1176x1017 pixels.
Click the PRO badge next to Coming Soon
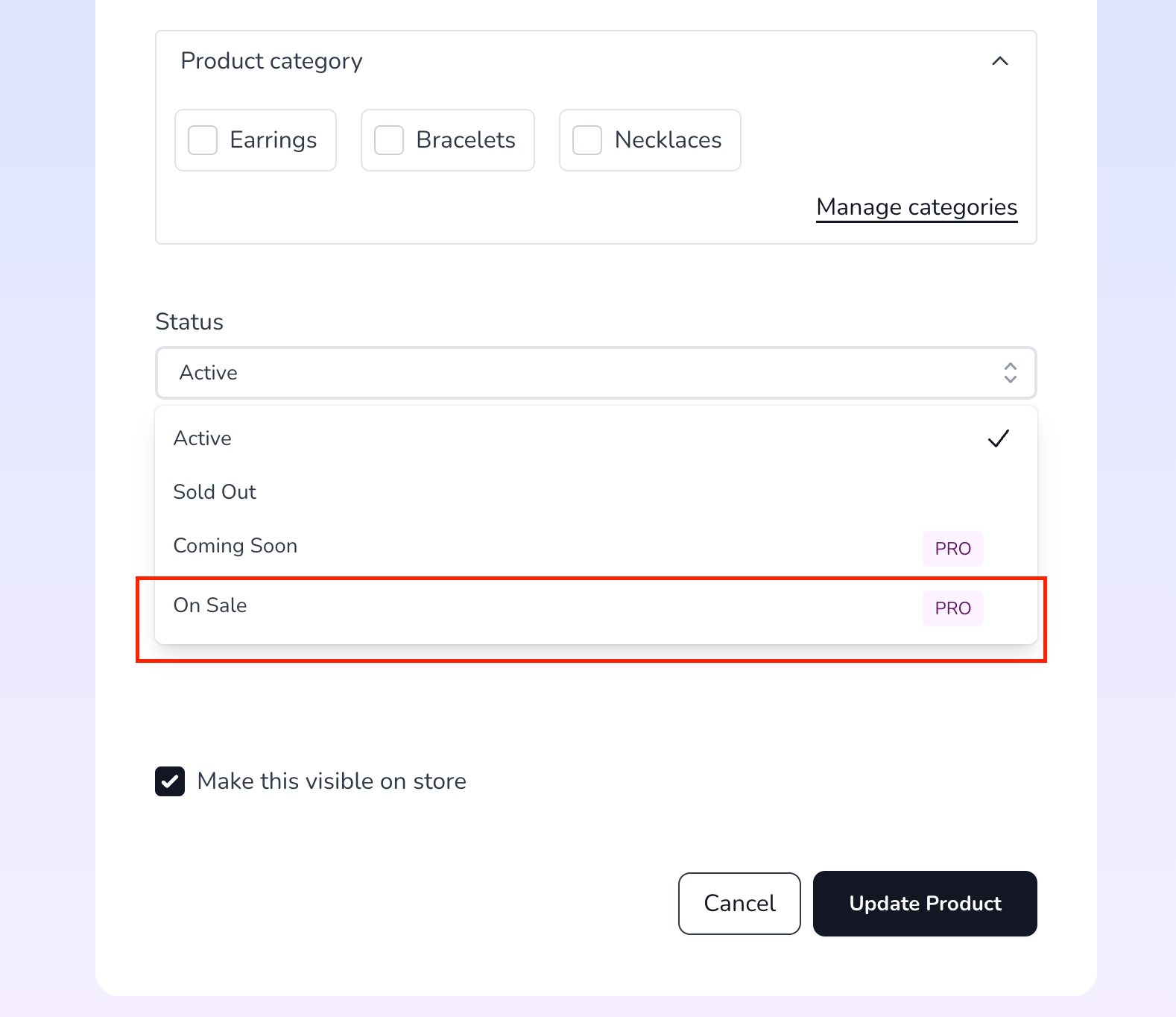click(x=952, y=548)
